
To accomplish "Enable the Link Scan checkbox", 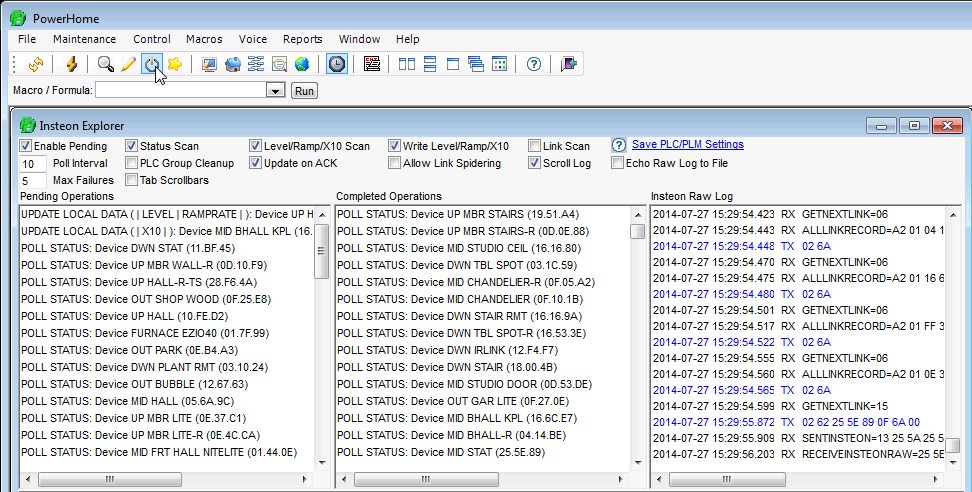I will click(534, 146).
